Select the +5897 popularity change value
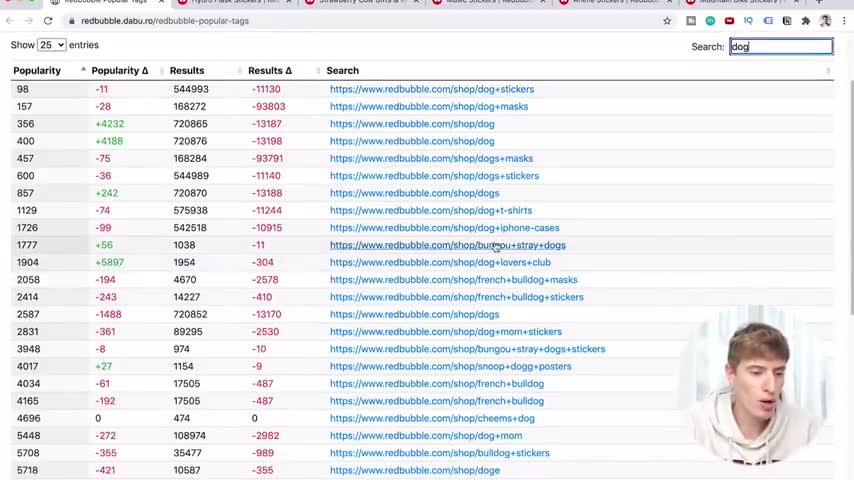854x480 pixels. (109, 262)
